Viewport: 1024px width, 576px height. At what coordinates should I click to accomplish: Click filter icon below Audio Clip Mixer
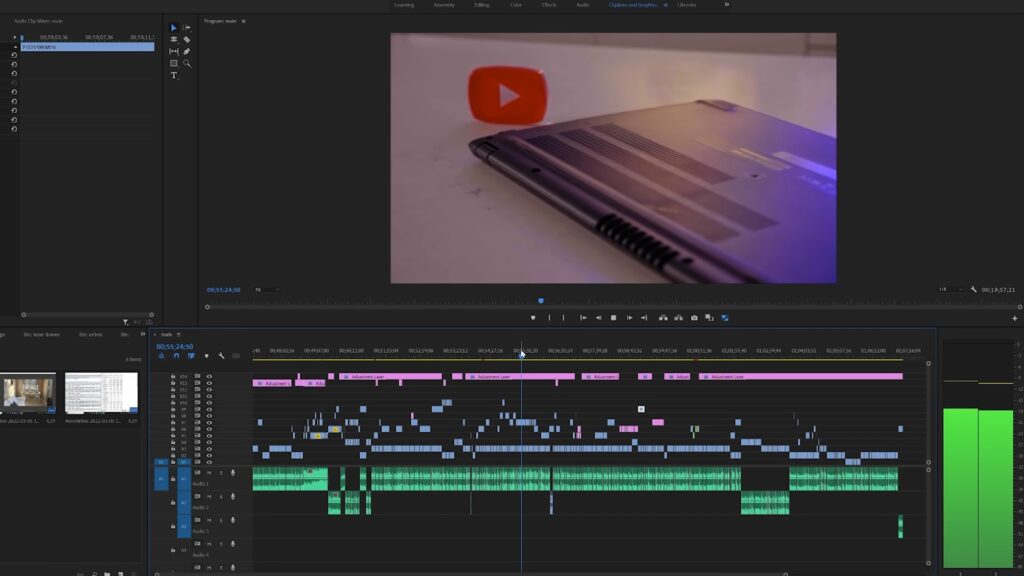click(x=125, y=322)
